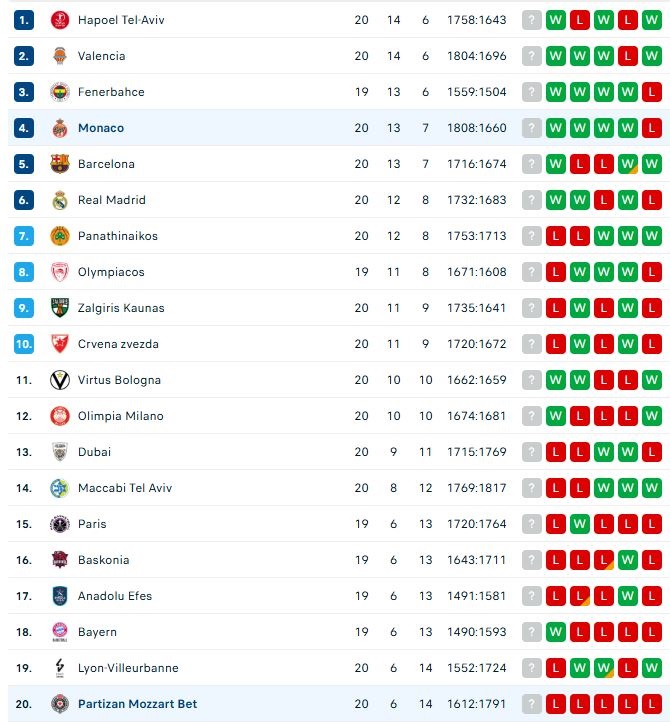Click Partizan's upcoming match question badge
This screenshot has height=722, width=670.
(x=531, y=704)
